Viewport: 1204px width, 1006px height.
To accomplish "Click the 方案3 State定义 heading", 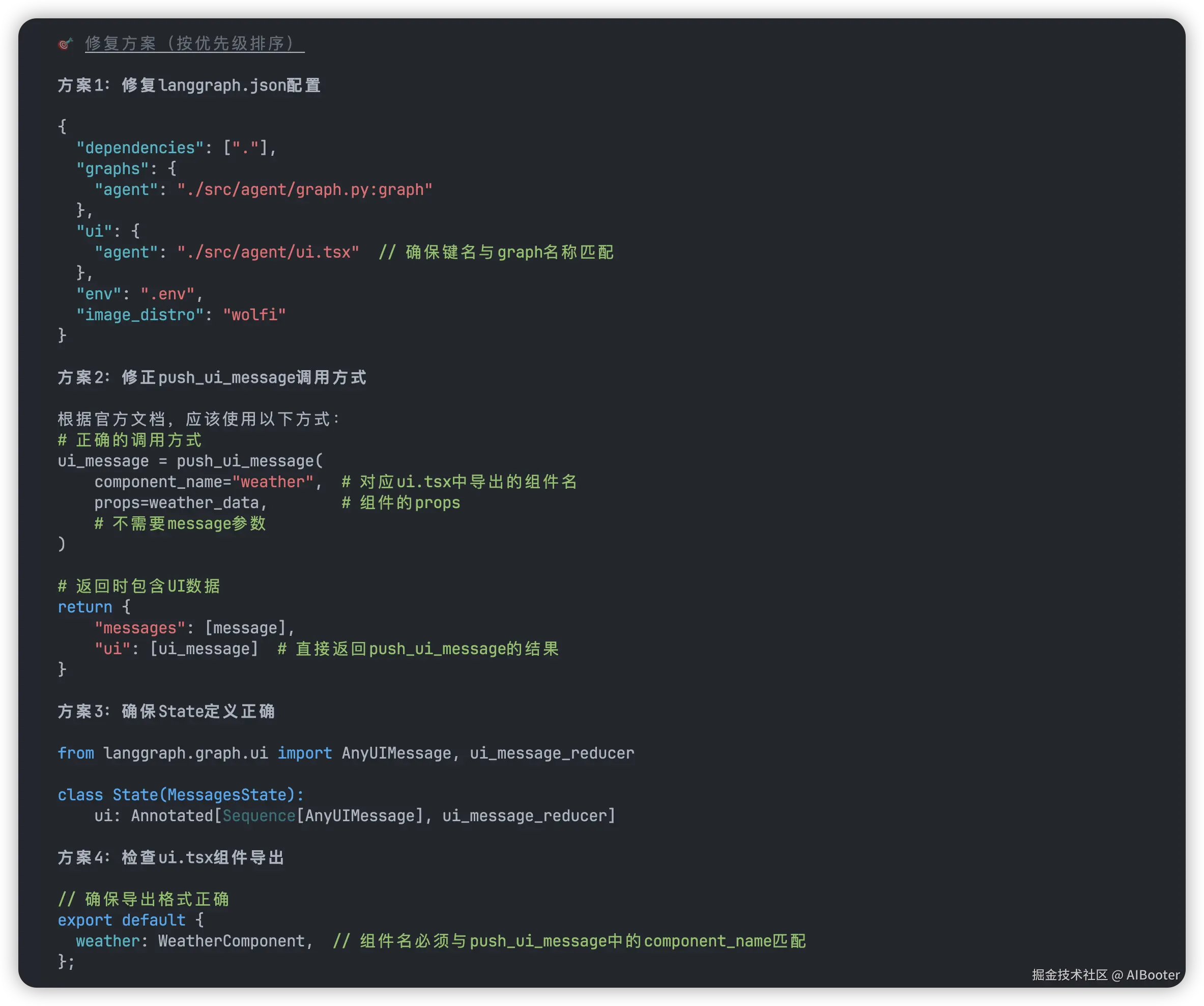I will pyautogui.click(x=166, y=711).
